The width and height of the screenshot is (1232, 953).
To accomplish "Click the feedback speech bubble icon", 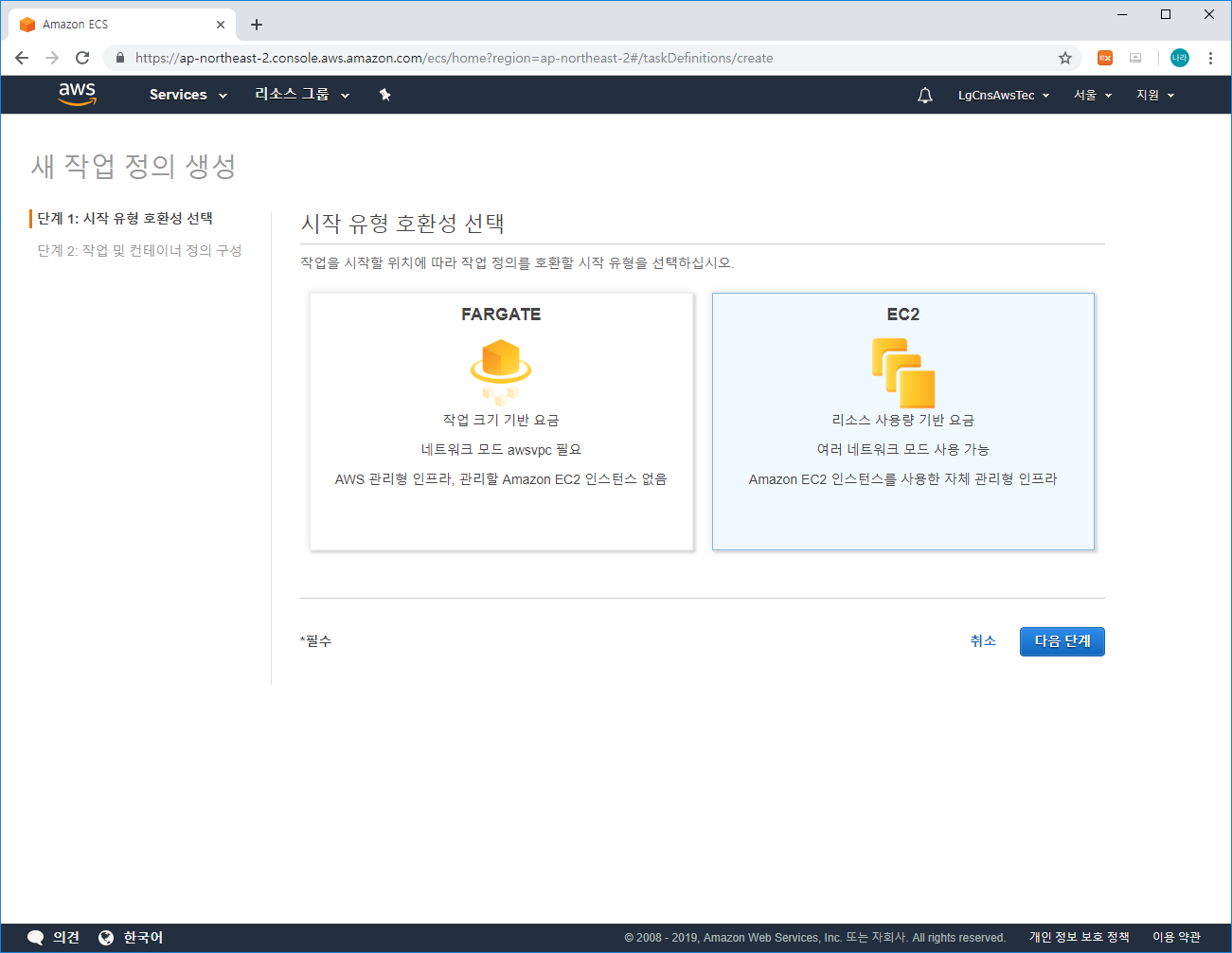I will click(x=36, y=937).
